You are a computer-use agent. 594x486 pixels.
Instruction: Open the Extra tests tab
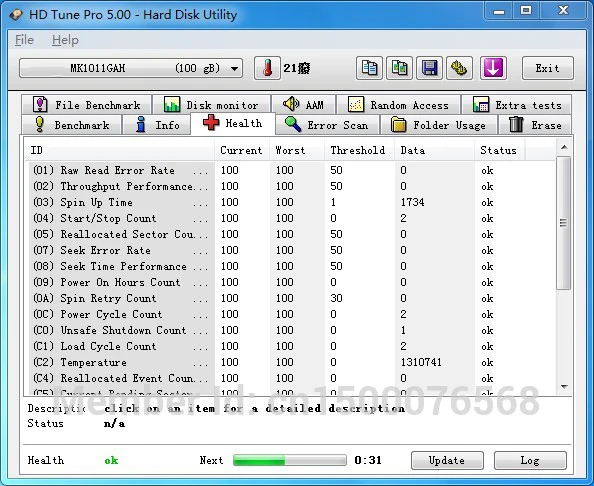point(517,105)
